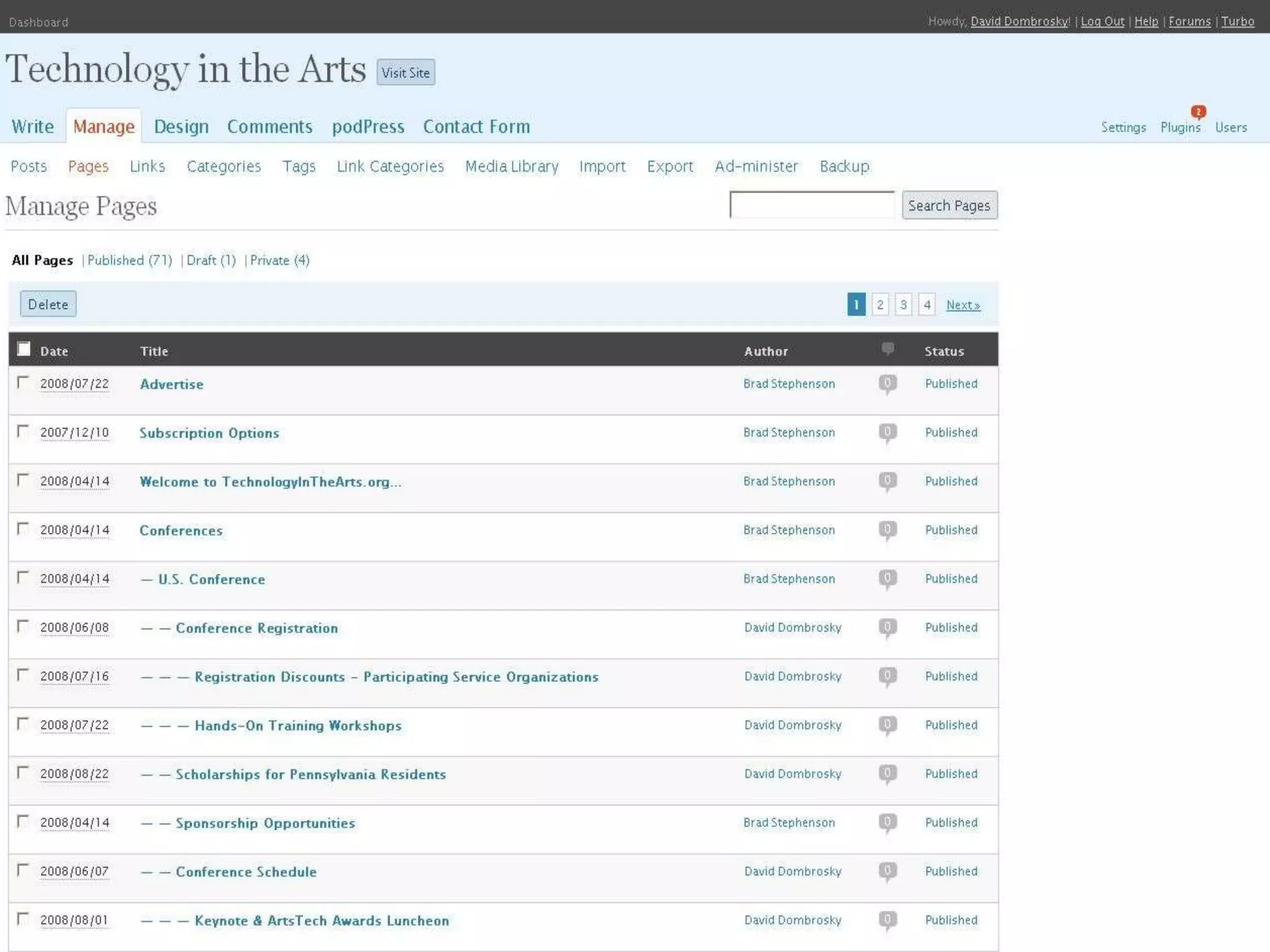
Task: Go to pagination page 2
Action: (x=880, y=304)
